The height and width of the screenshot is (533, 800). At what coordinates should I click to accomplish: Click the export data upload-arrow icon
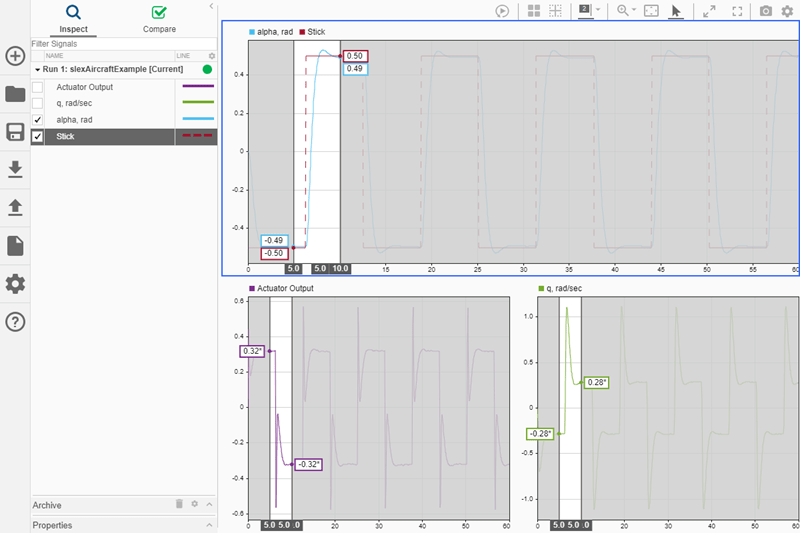[15, 207]
